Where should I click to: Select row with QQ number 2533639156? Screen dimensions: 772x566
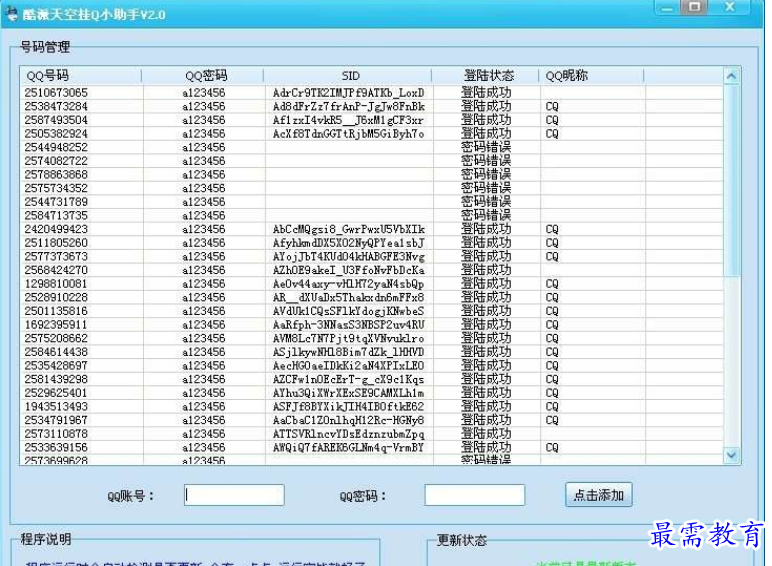(372, 447)
